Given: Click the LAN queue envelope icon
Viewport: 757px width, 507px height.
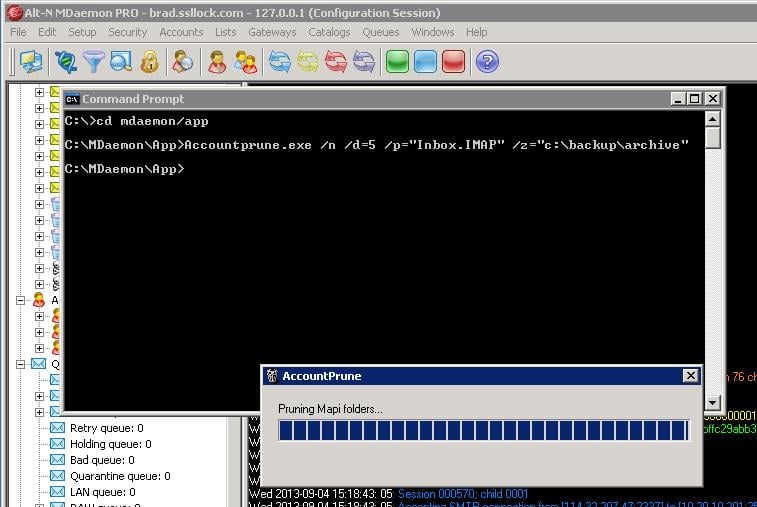Looking at the screenshot, I should click(x=57, y=492).
